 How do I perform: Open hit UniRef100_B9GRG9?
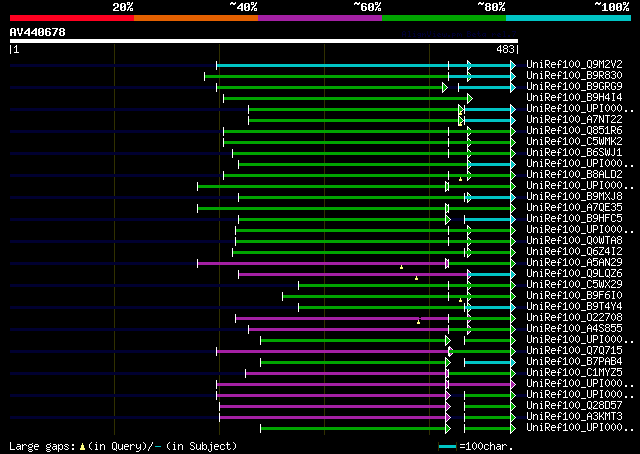click(x=574, y=87)
